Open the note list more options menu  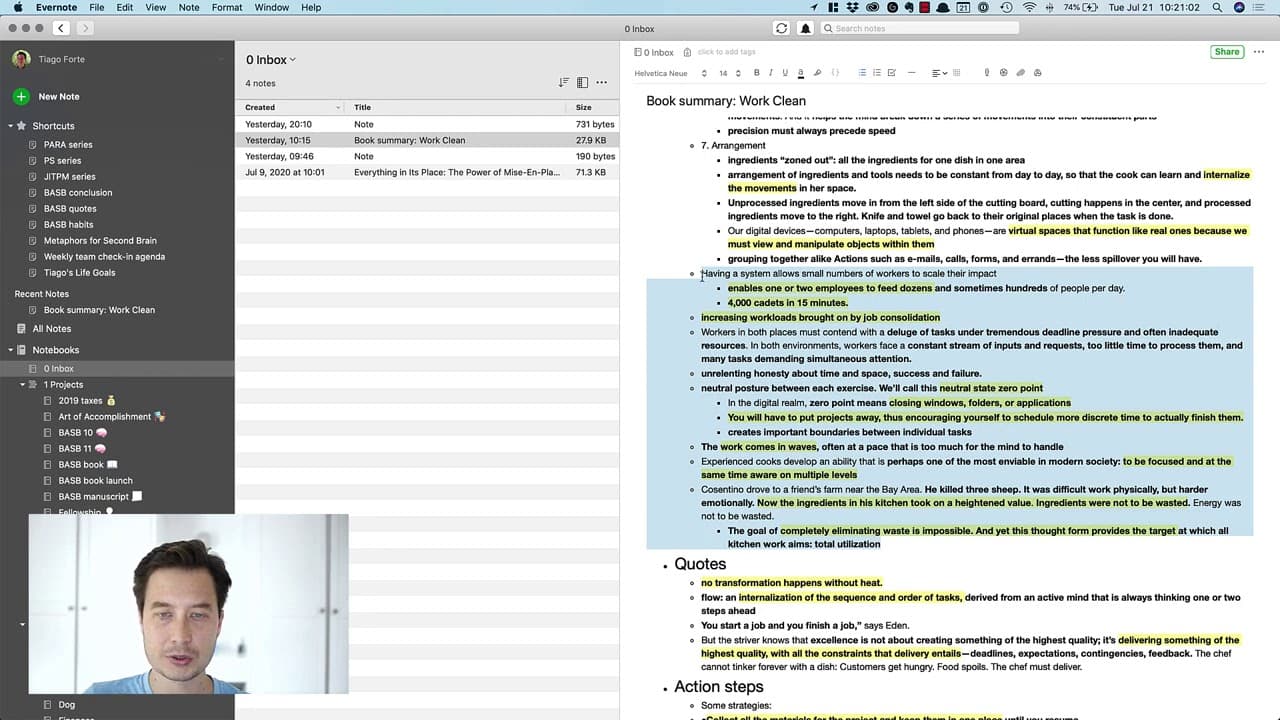(601, 83)
